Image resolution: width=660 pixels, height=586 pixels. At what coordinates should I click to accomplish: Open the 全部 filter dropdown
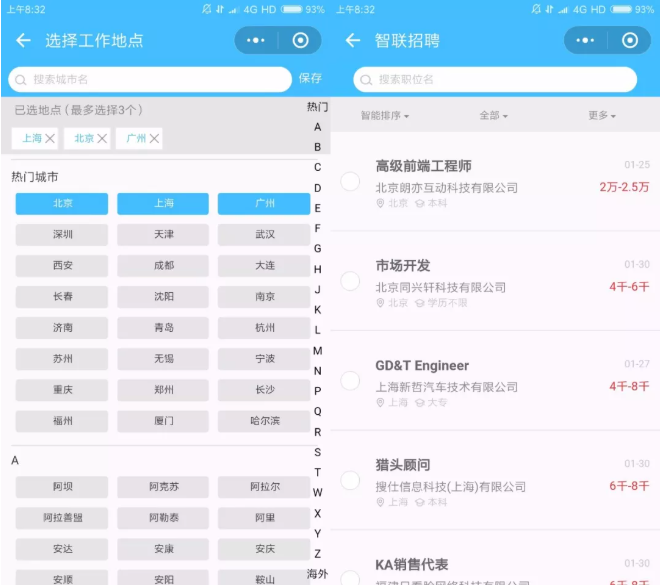click(x=493, y=115)
